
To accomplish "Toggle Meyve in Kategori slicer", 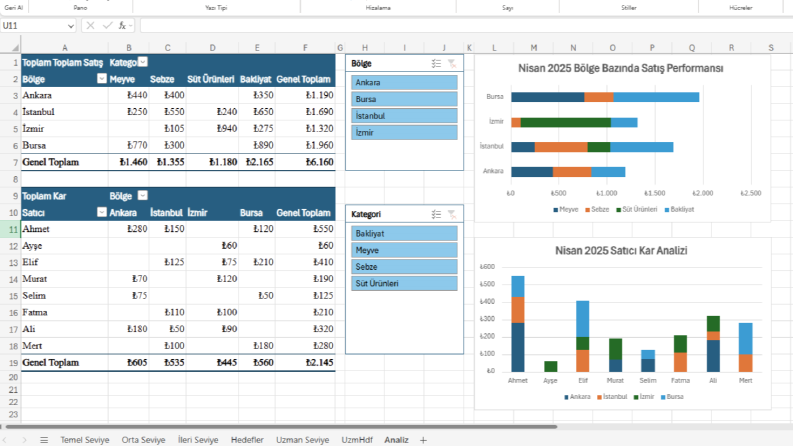I will pos(404,250).
